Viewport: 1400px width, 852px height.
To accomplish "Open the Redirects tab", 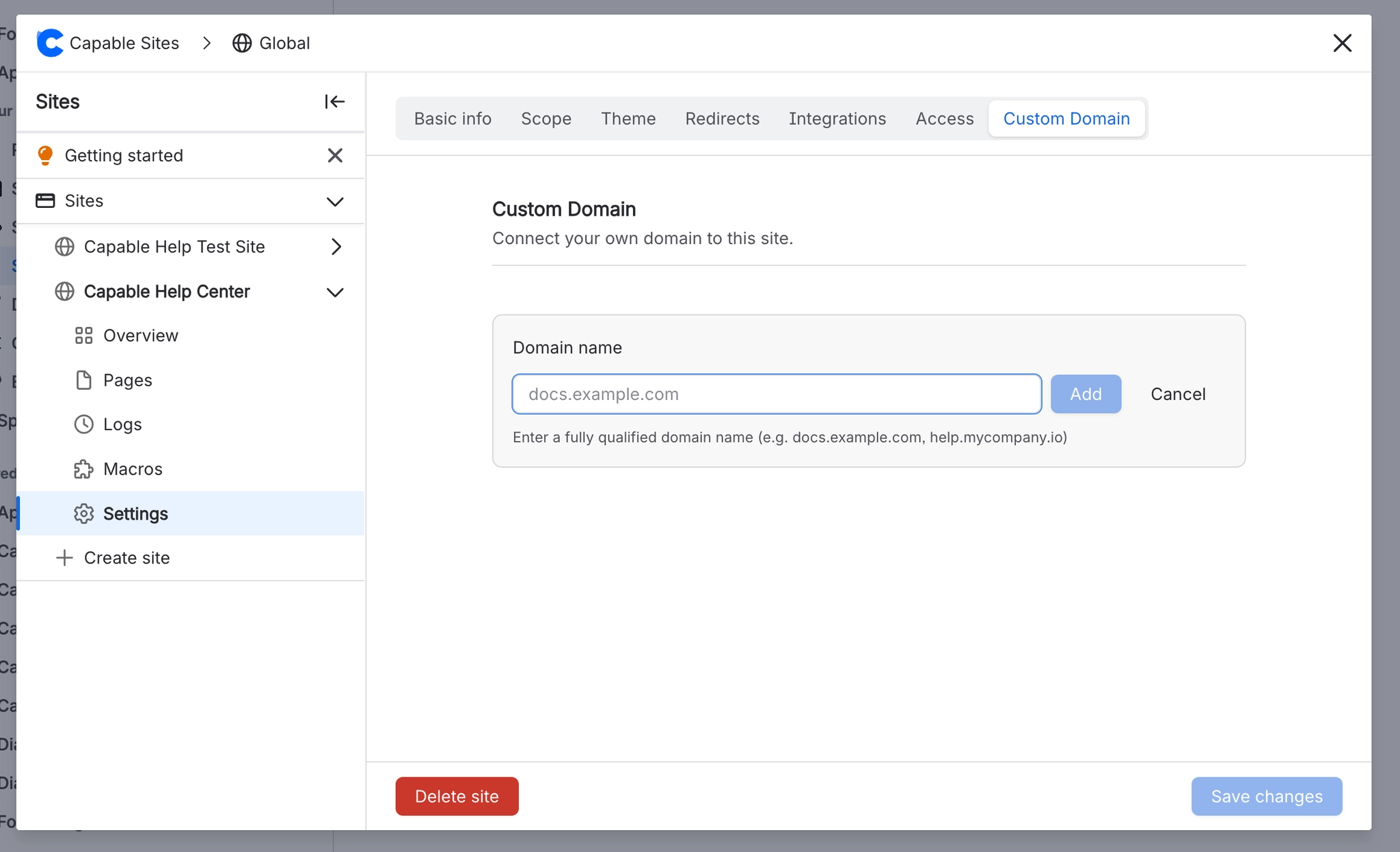I will click(723, 119).
